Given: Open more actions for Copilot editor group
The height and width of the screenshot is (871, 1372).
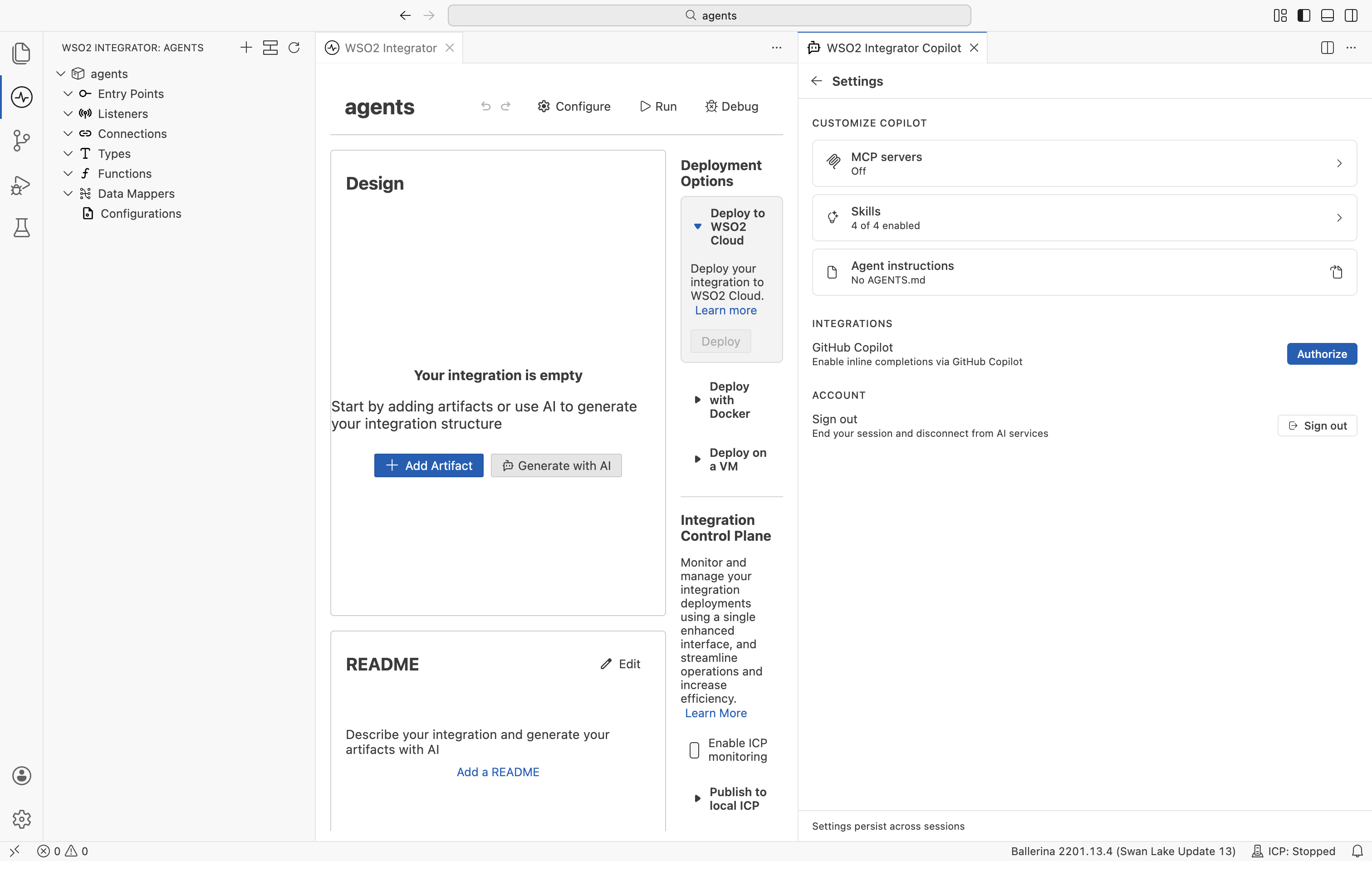Looking at the screenshot, I should point(1351,48).
